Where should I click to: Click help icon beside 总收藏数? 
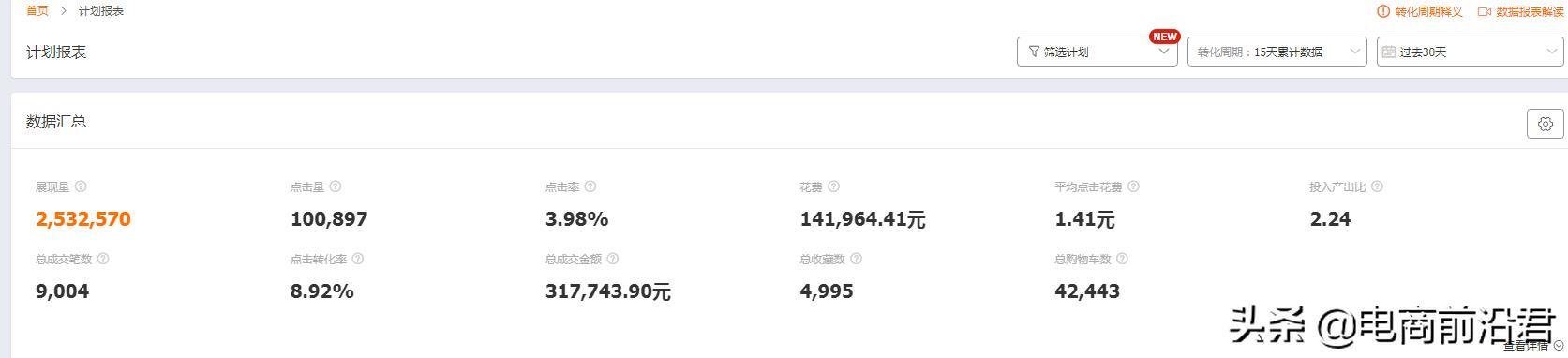click(857, 259)
